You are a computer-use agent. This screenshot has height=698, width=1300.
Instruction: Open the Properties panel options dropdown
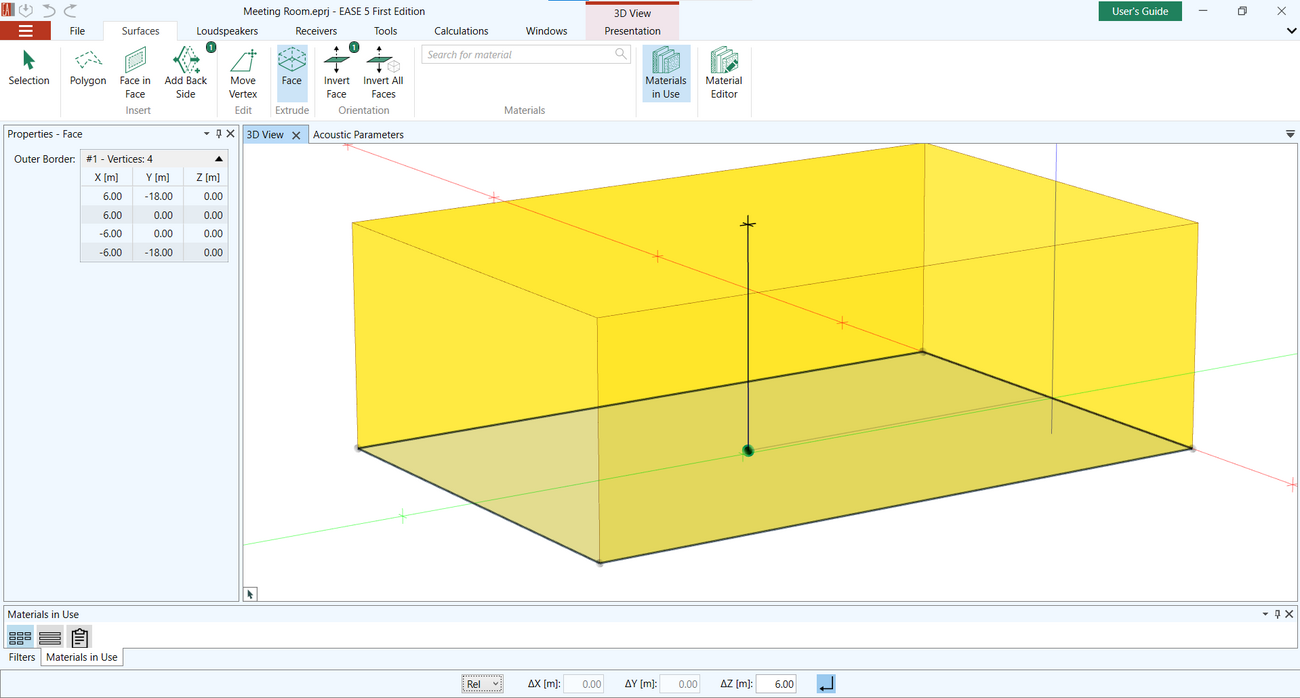click(206, 133)
